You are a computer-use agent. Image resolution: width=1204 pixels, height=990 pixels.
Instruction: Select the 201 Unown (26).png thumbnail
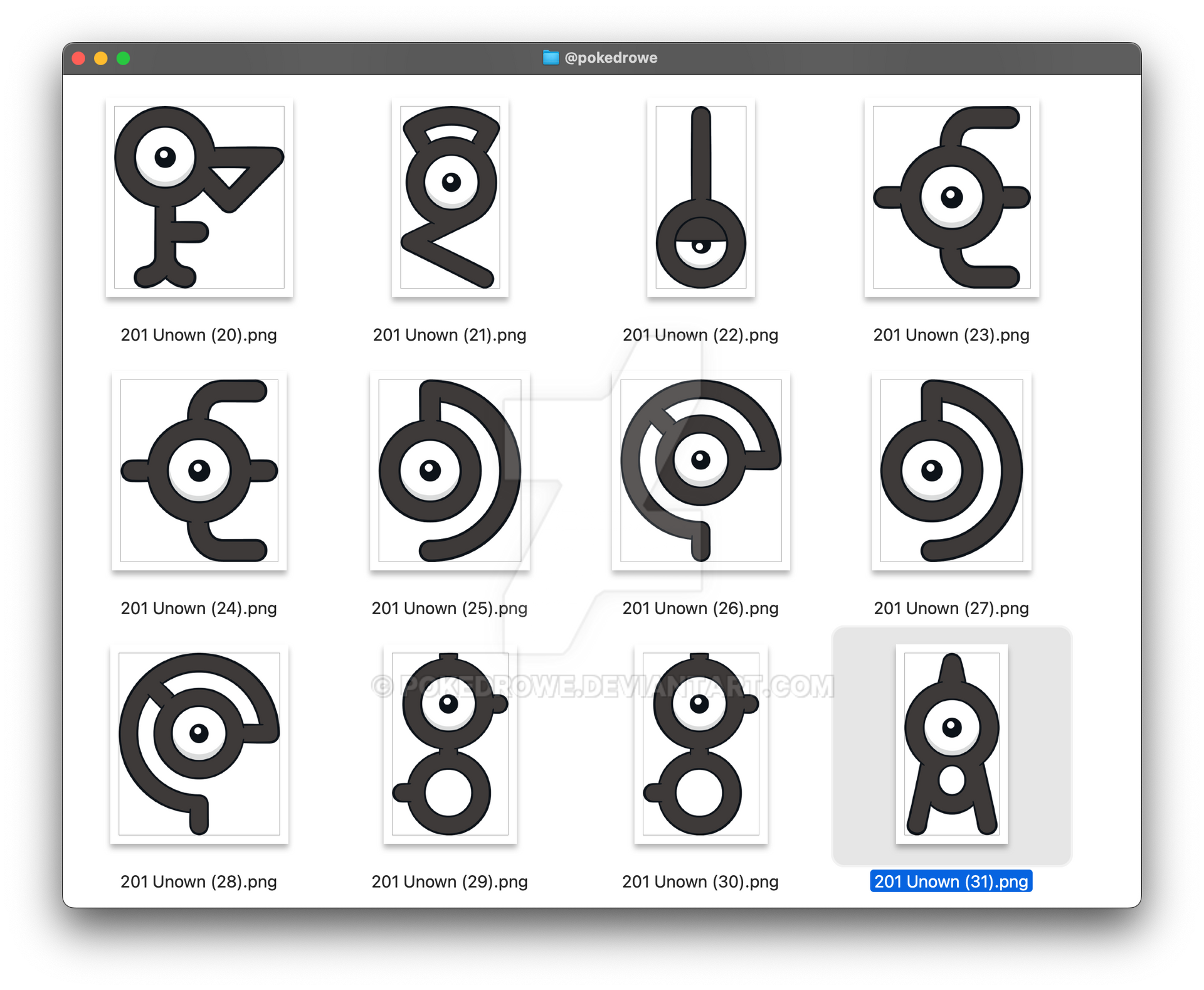pos(700,471)
